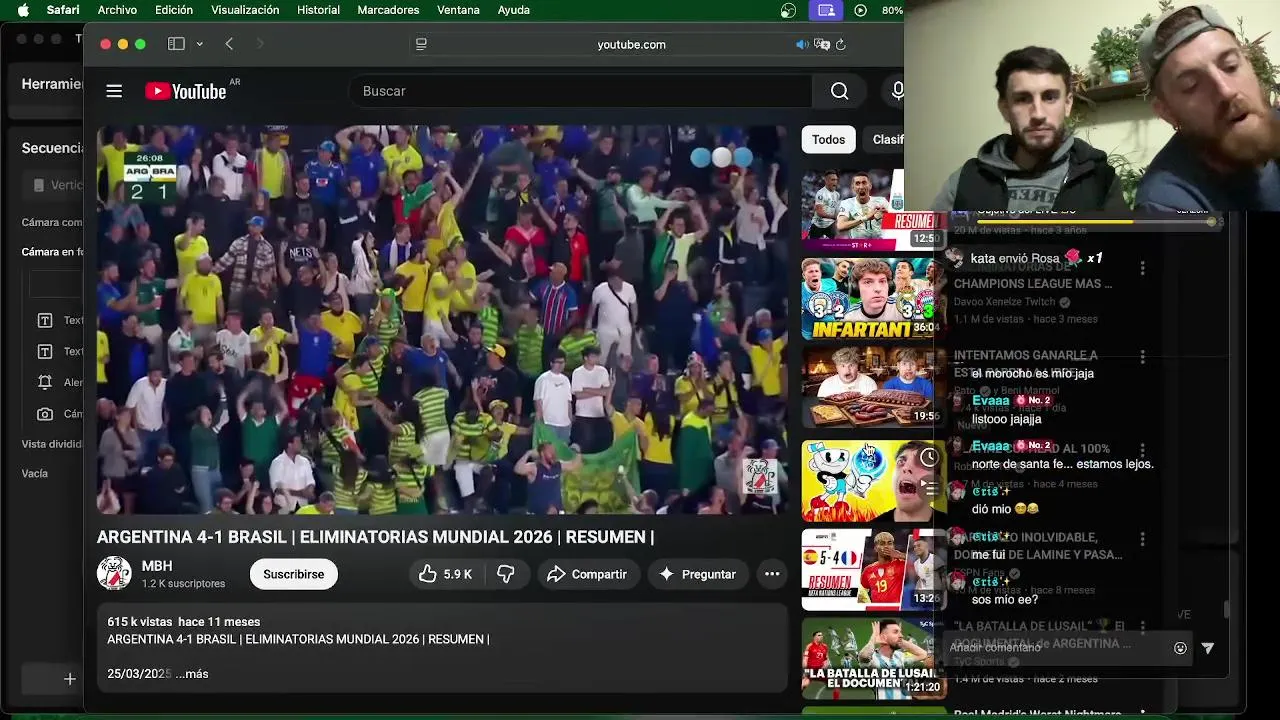Expand description with '...más'
This screenshot has height=720, width=1280.
pyautogui.click(x=191, y=674)
